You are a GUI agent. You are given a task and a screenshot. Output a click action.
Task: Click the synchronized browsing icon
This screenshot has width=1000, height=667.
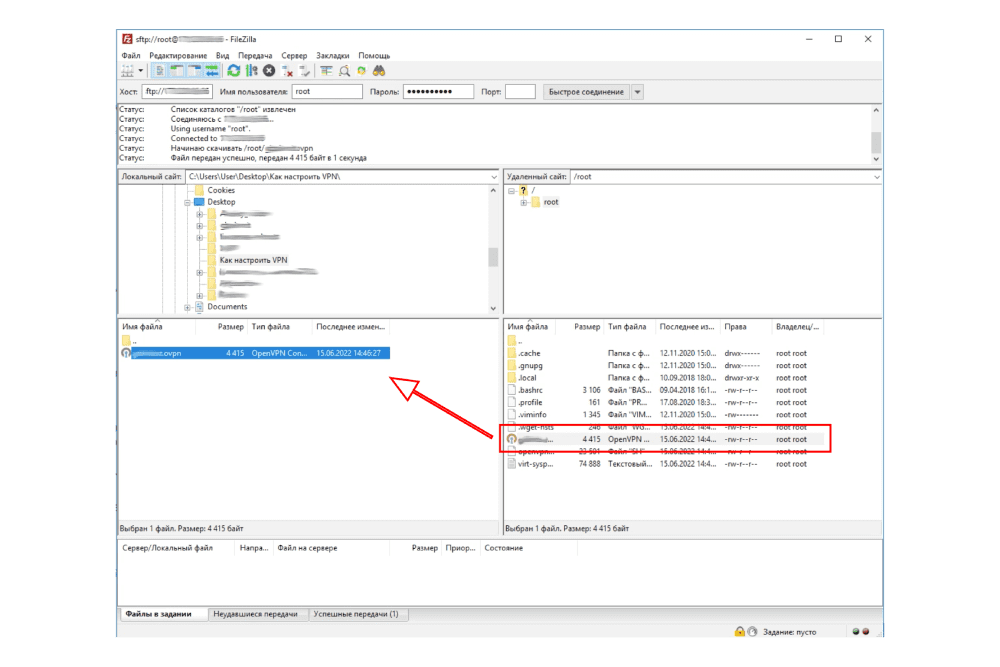tap(361, 71)
